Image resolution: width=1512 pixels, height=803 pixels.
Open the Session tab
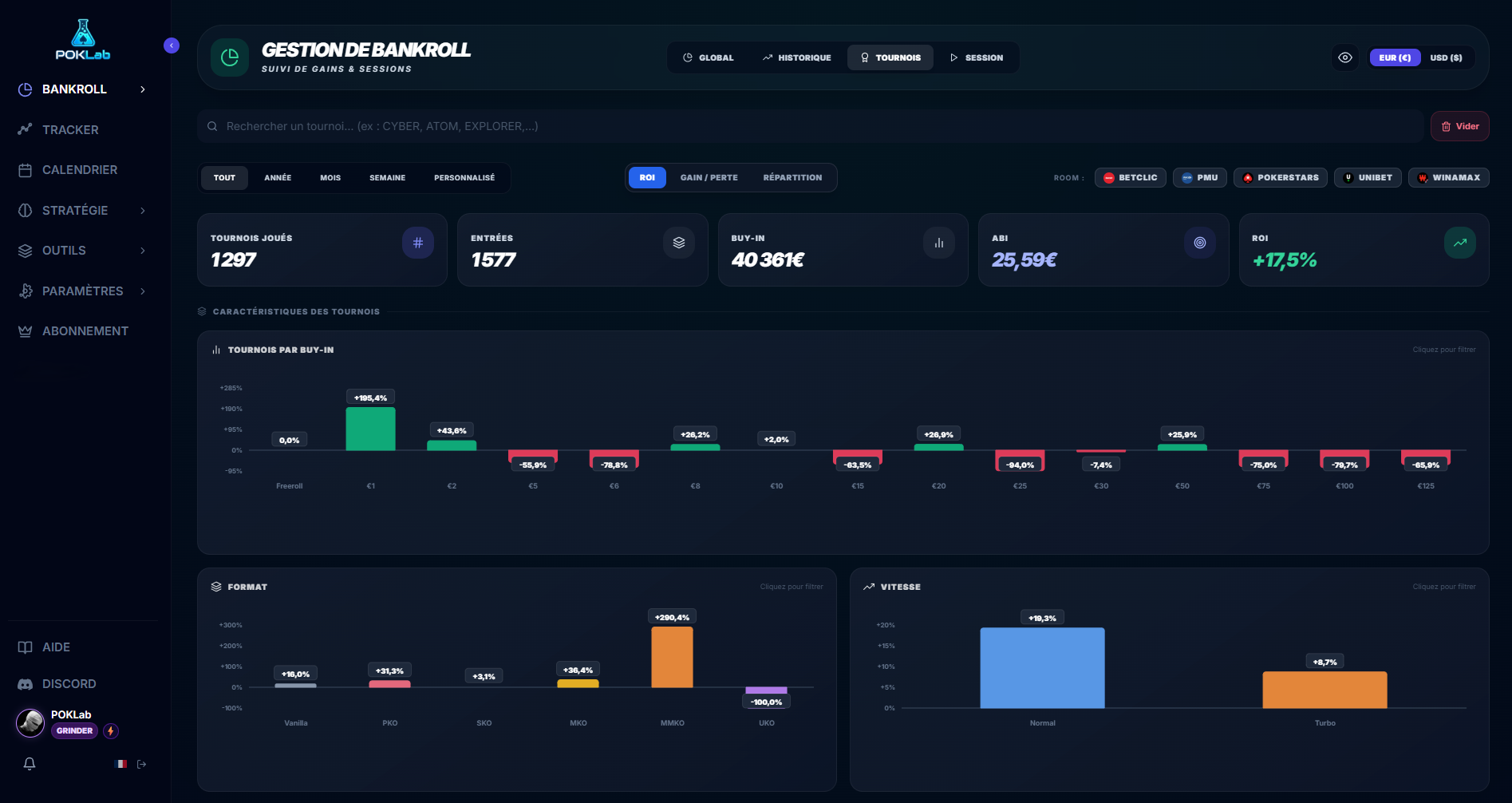[977, 57]
